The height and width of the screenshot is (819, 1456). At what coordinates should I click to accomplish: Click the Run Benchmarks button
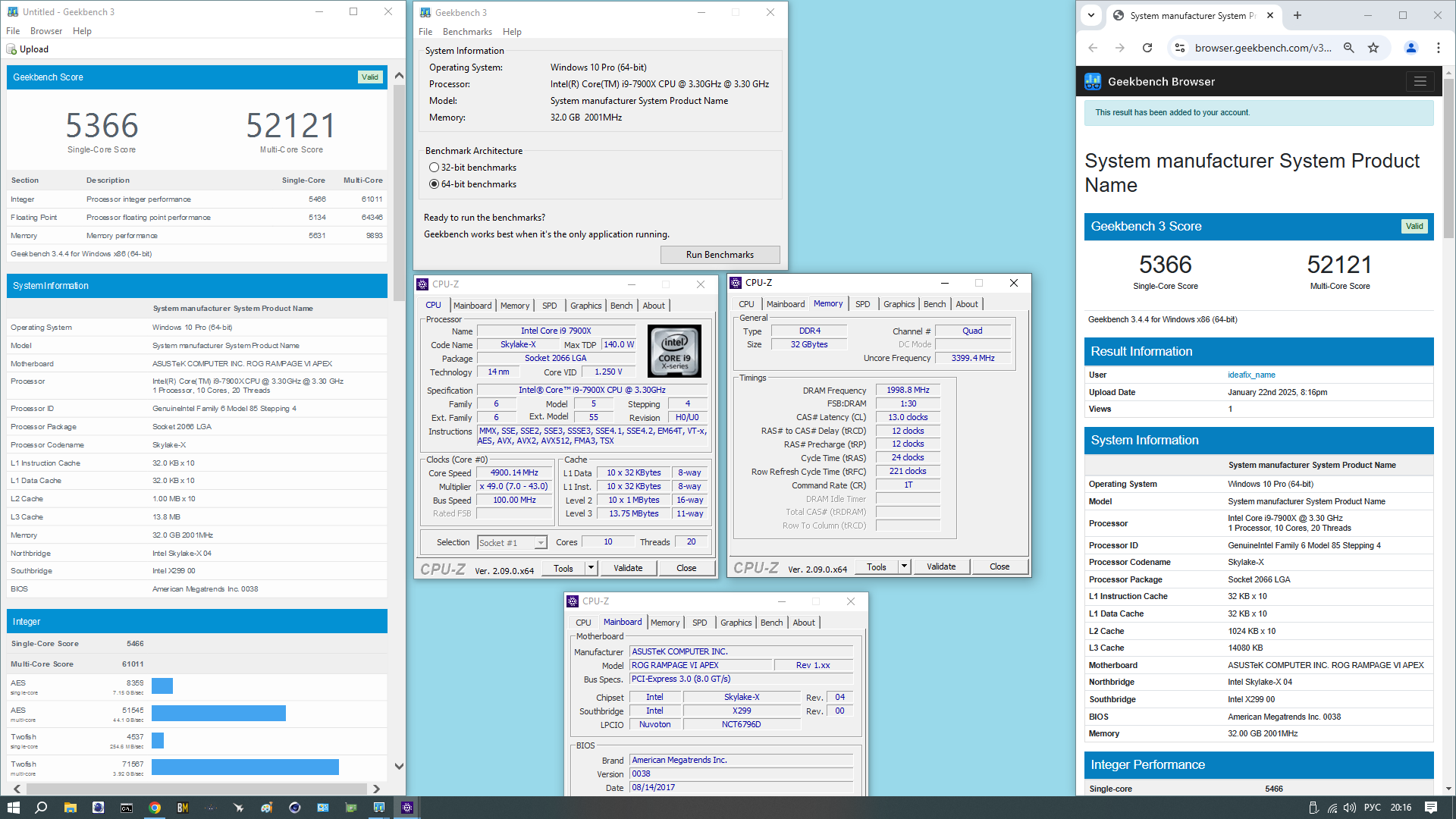[x=720, y=255]
